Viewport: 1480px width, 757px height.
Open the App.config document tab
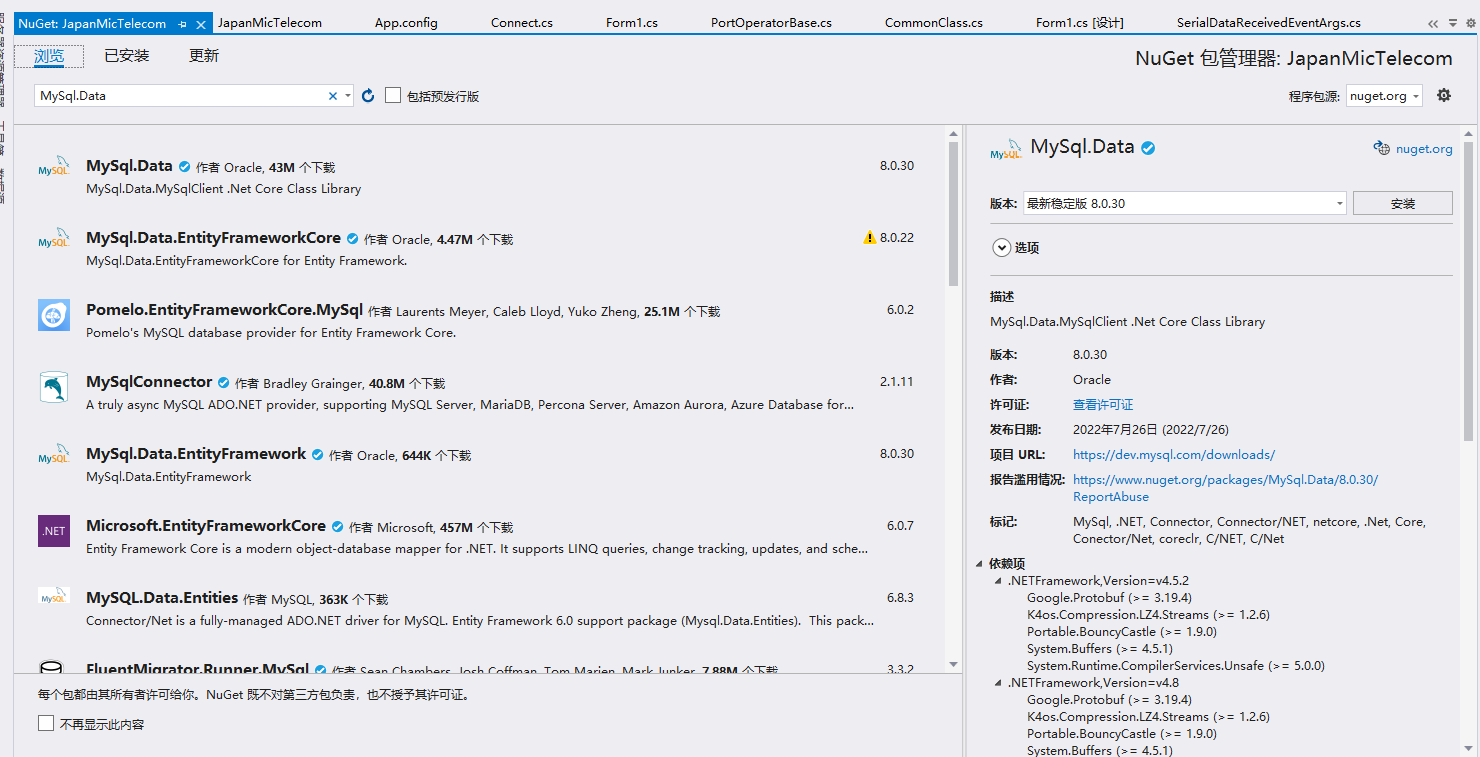[x=406, y=23]
